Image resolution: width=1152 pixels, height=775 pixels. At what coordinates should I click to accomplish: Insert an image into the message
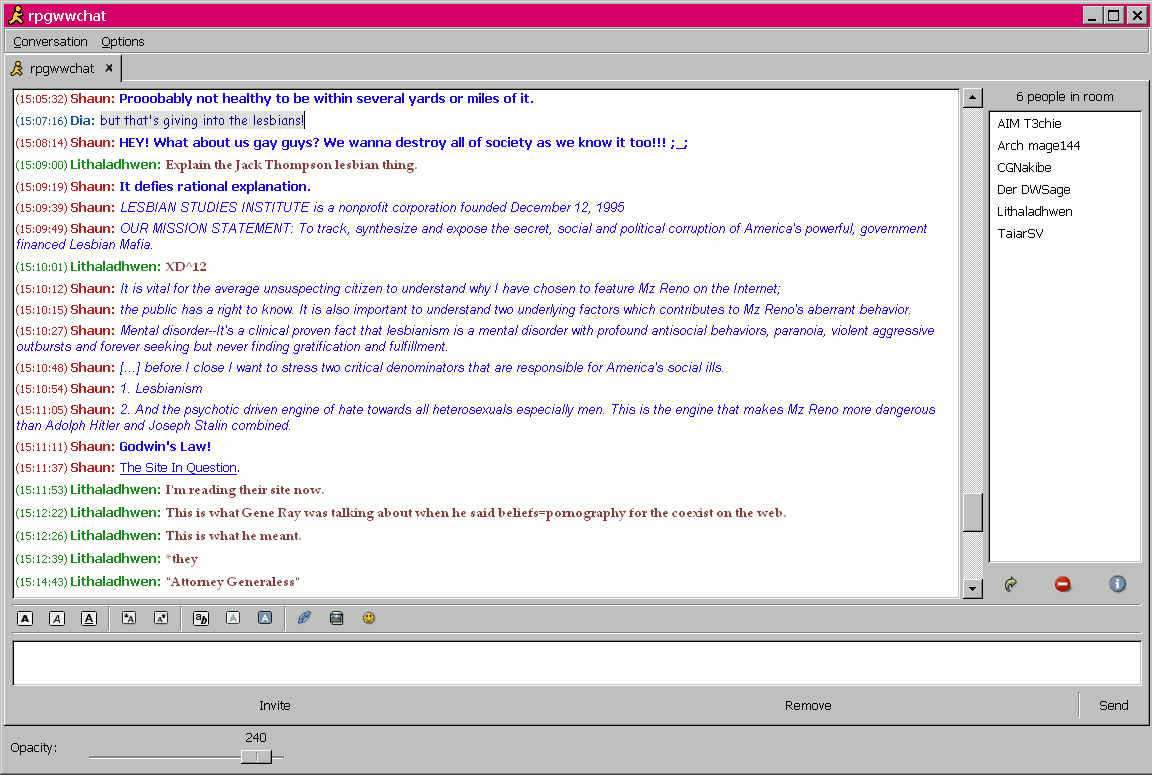(336, 619)
